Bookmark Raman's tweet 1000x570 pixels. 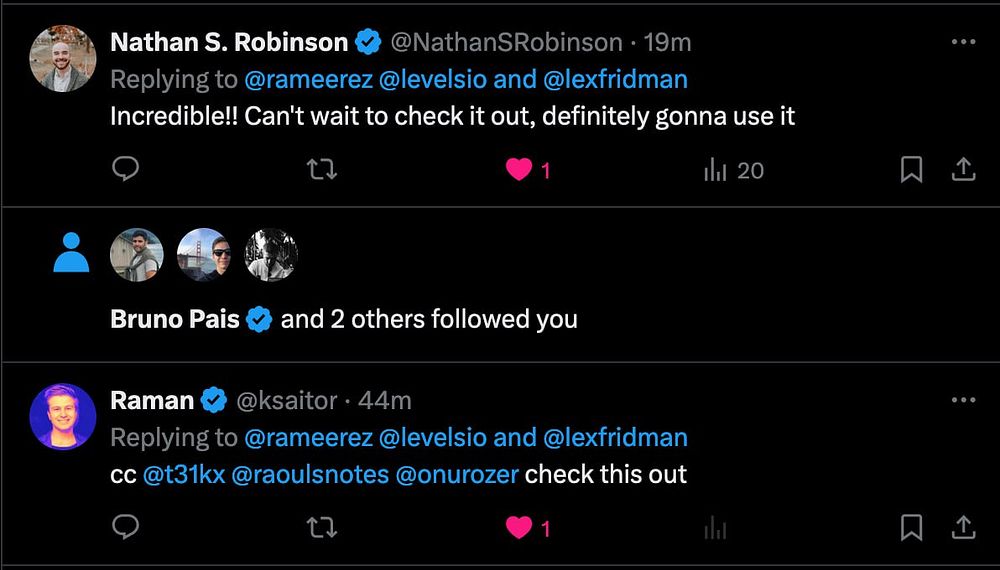(x=911, y=527)
